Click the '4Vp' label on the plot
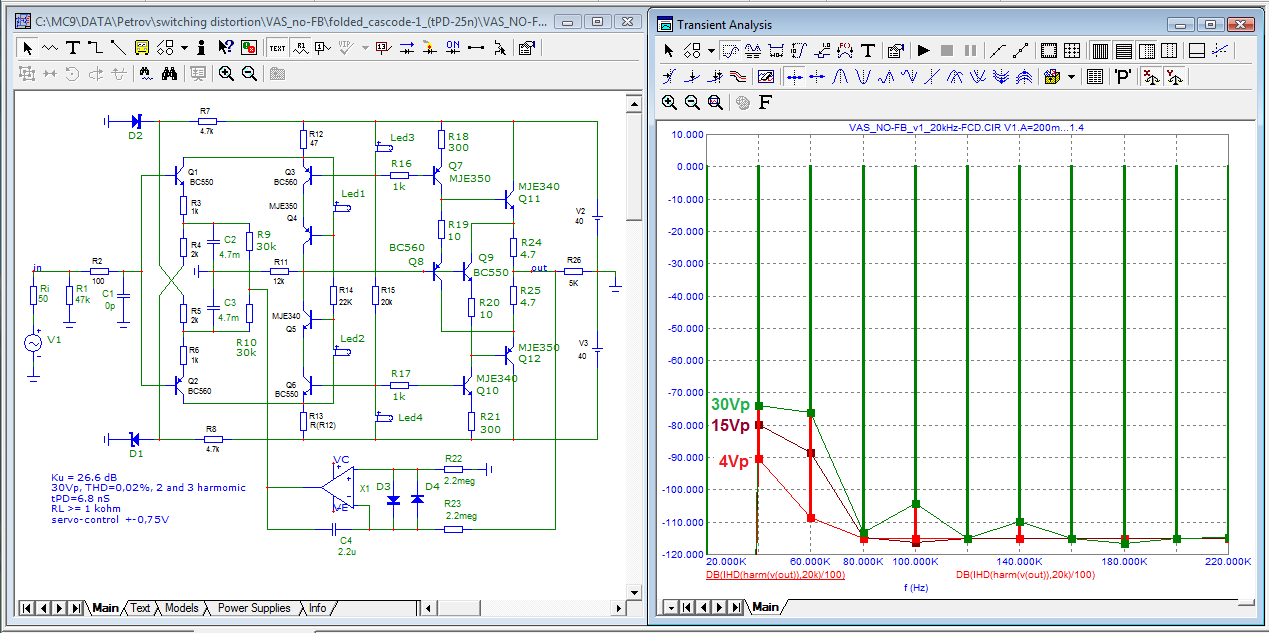 pos(733,461)
